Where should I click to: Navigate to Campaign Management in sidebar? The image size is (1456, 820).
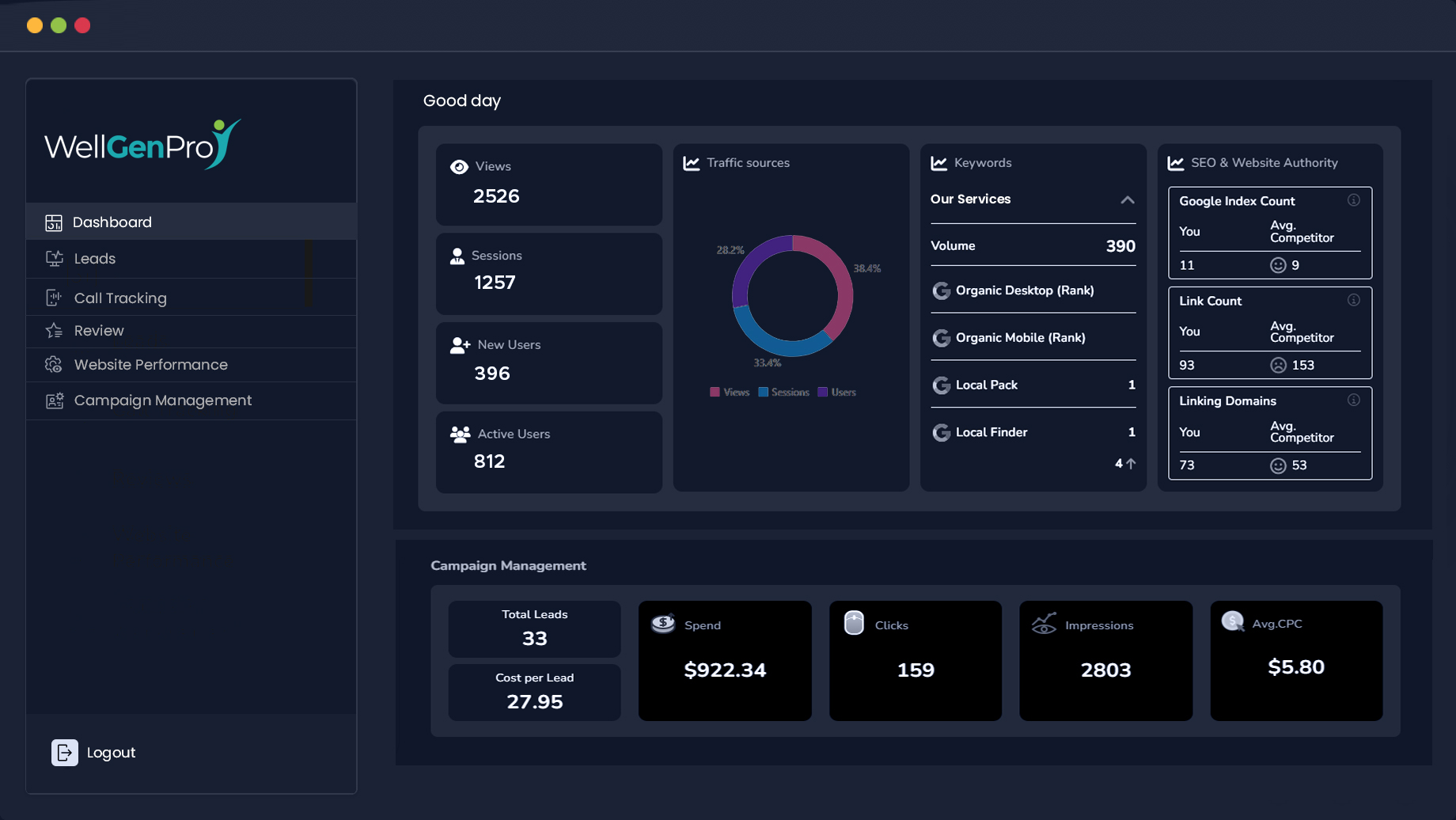pos(191,401)
